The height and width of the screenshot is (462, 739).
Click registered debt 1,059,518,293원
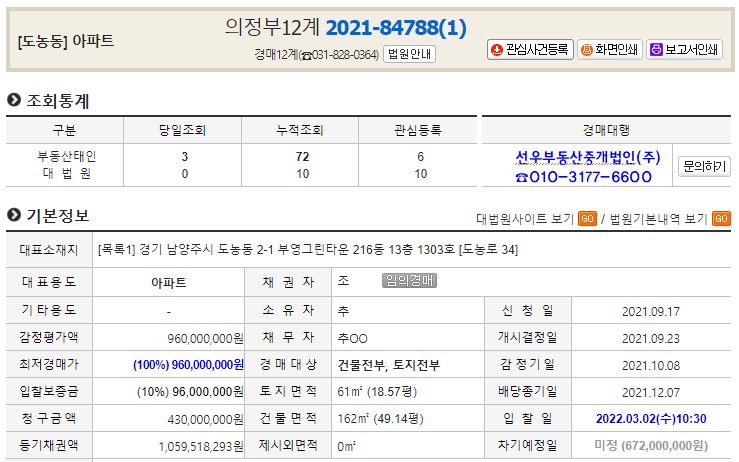pos(201,446)
